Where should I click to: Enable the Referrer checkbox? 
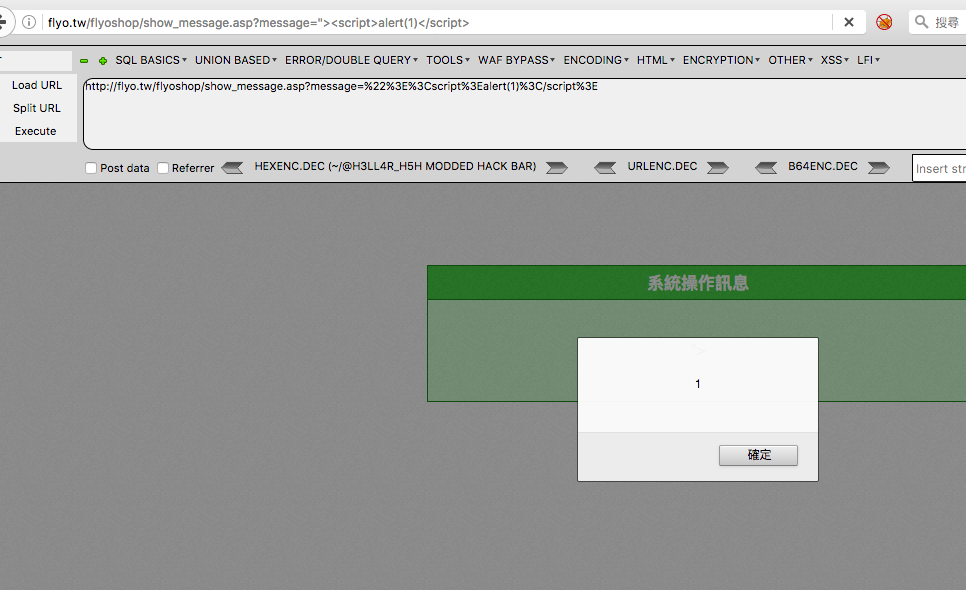click(x=163, y=168)
